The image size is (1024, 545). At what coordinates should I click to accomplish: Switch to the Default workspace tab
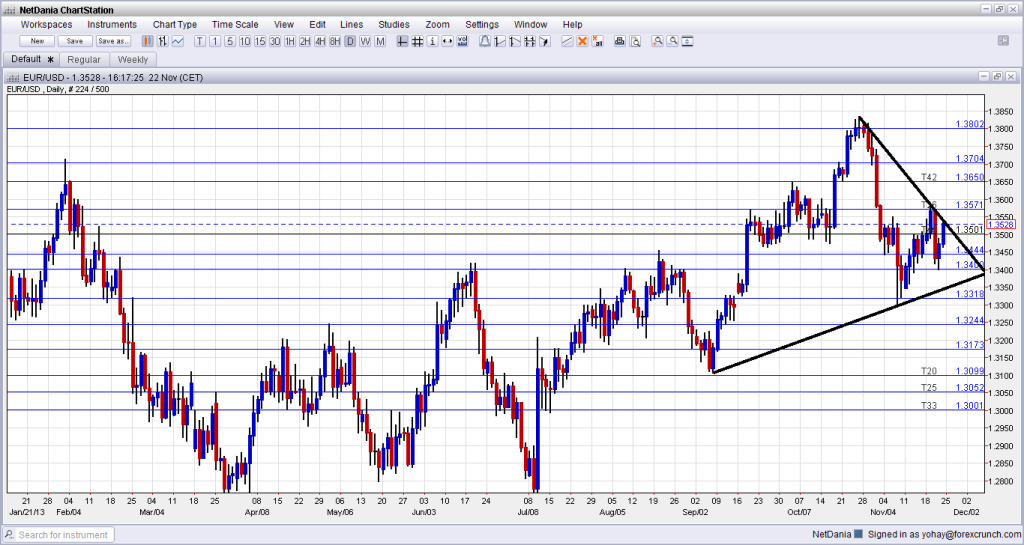tap(31, 59)
